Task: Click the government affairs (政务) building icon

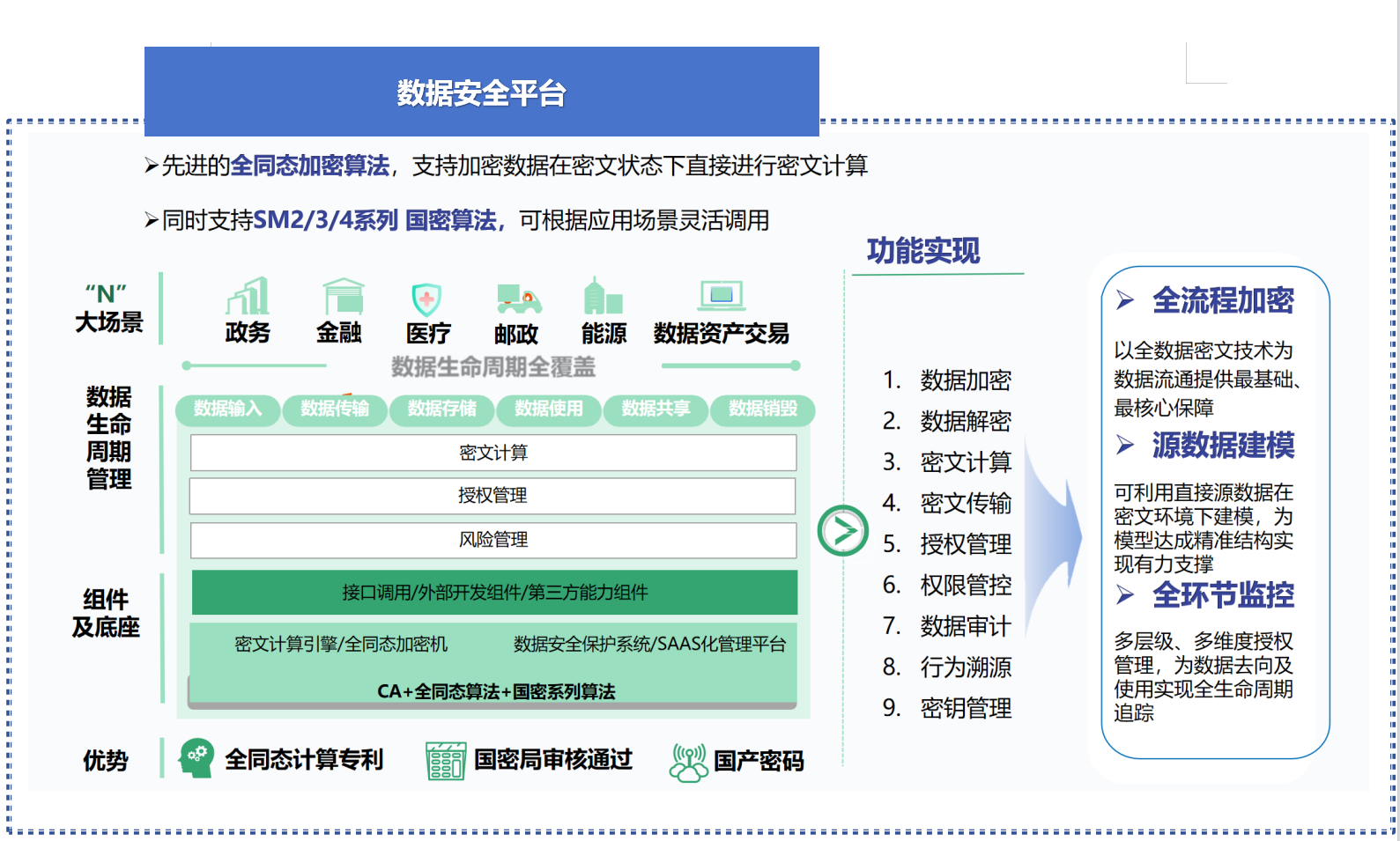Action: pyautogui.click(x=248, y=297)
